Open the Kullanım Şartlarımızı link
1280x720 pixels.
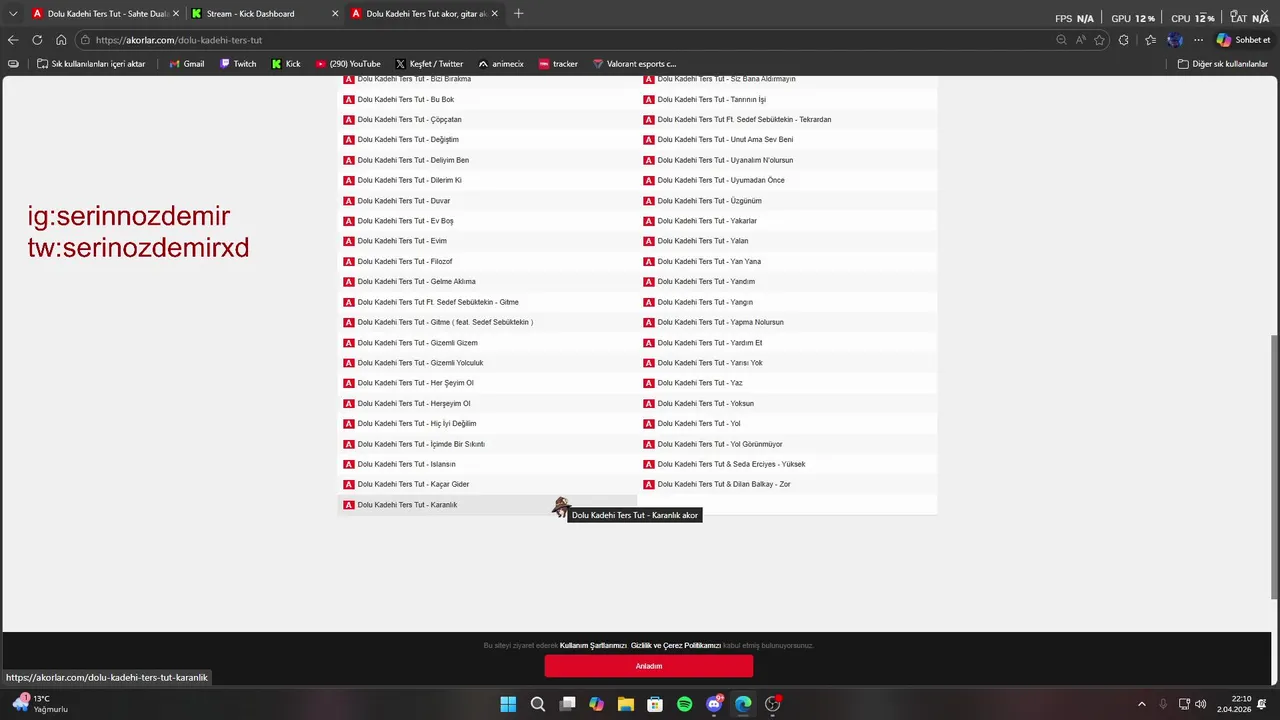[x=593, y=646]
